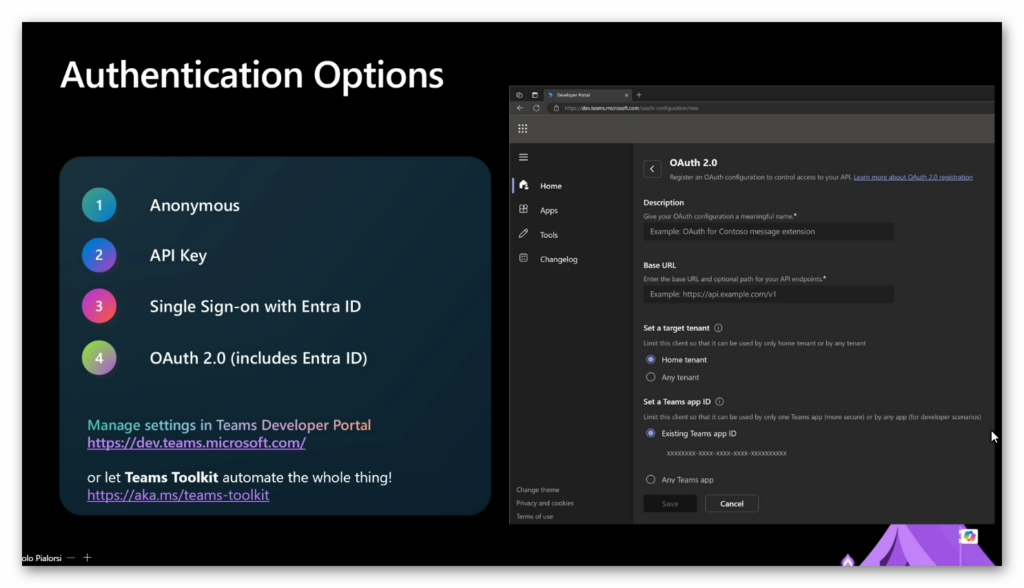The width and height of the screenshot is (1024, 588).
Task: Click the Apps grid icon in sidebar
Action: 524,210
